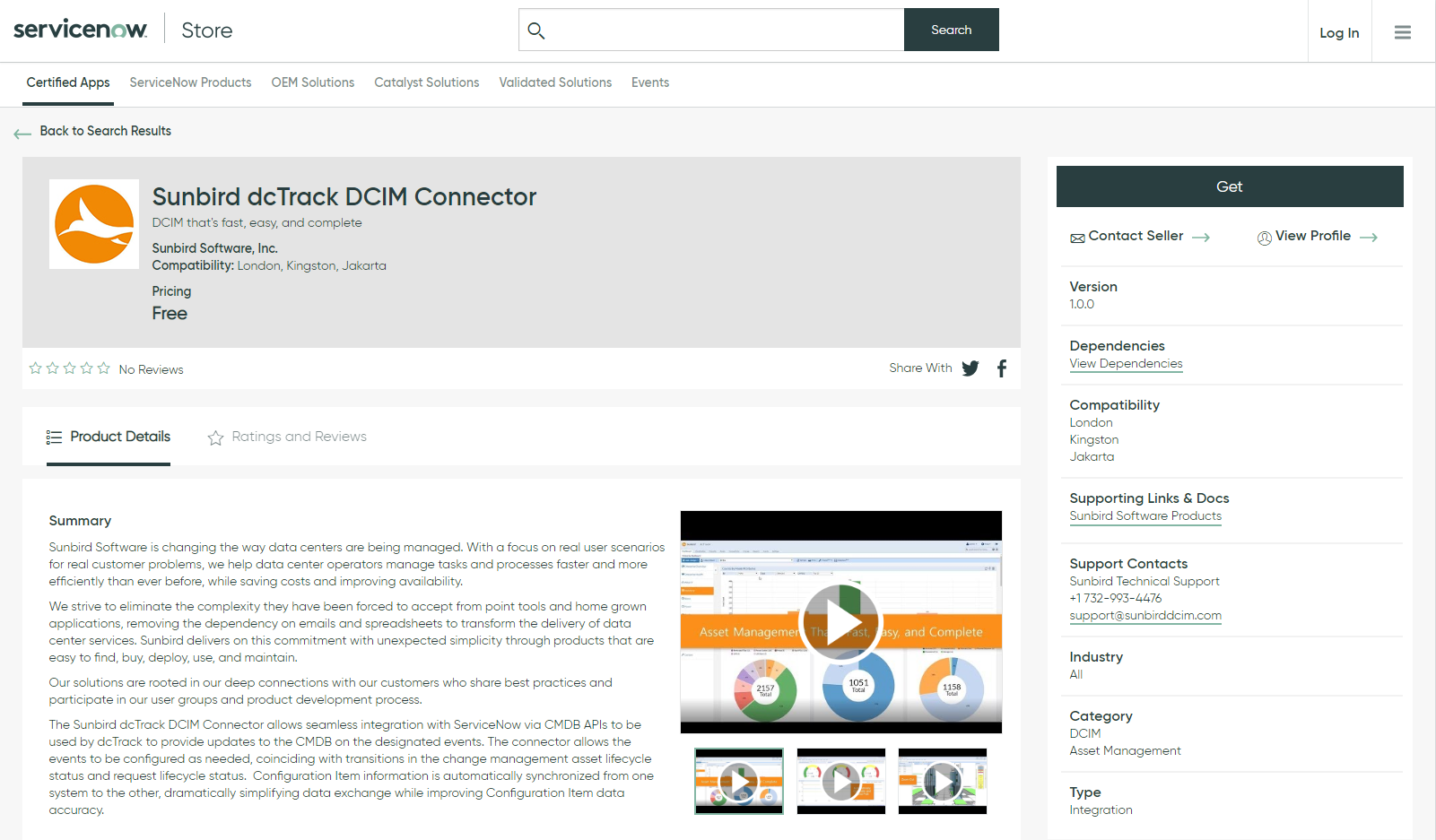Click the Free pricing text
The image size is (1436, 840).
pyautogui.click(x=170, y=313)
